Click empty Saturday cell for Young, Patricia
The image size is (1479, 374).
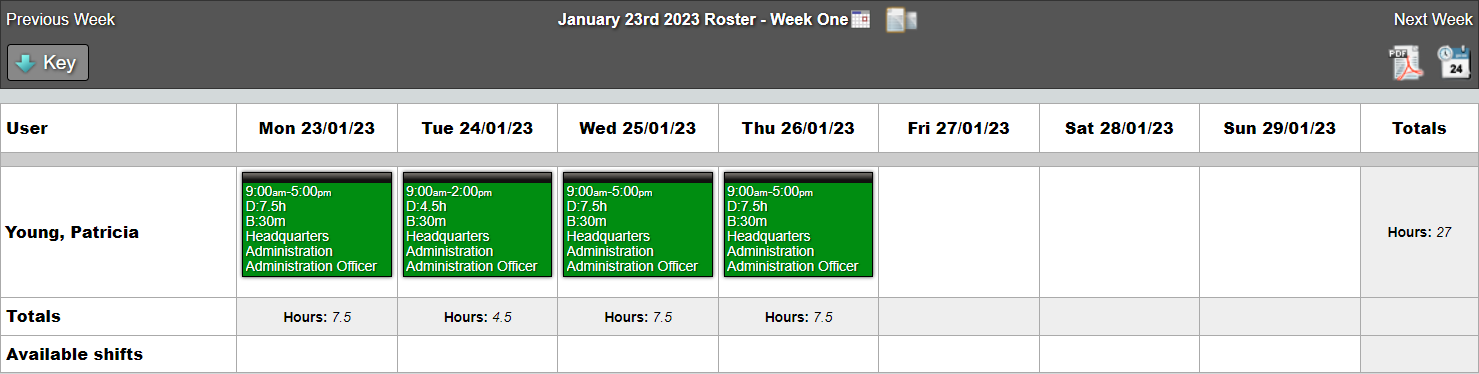[1119, 232]
